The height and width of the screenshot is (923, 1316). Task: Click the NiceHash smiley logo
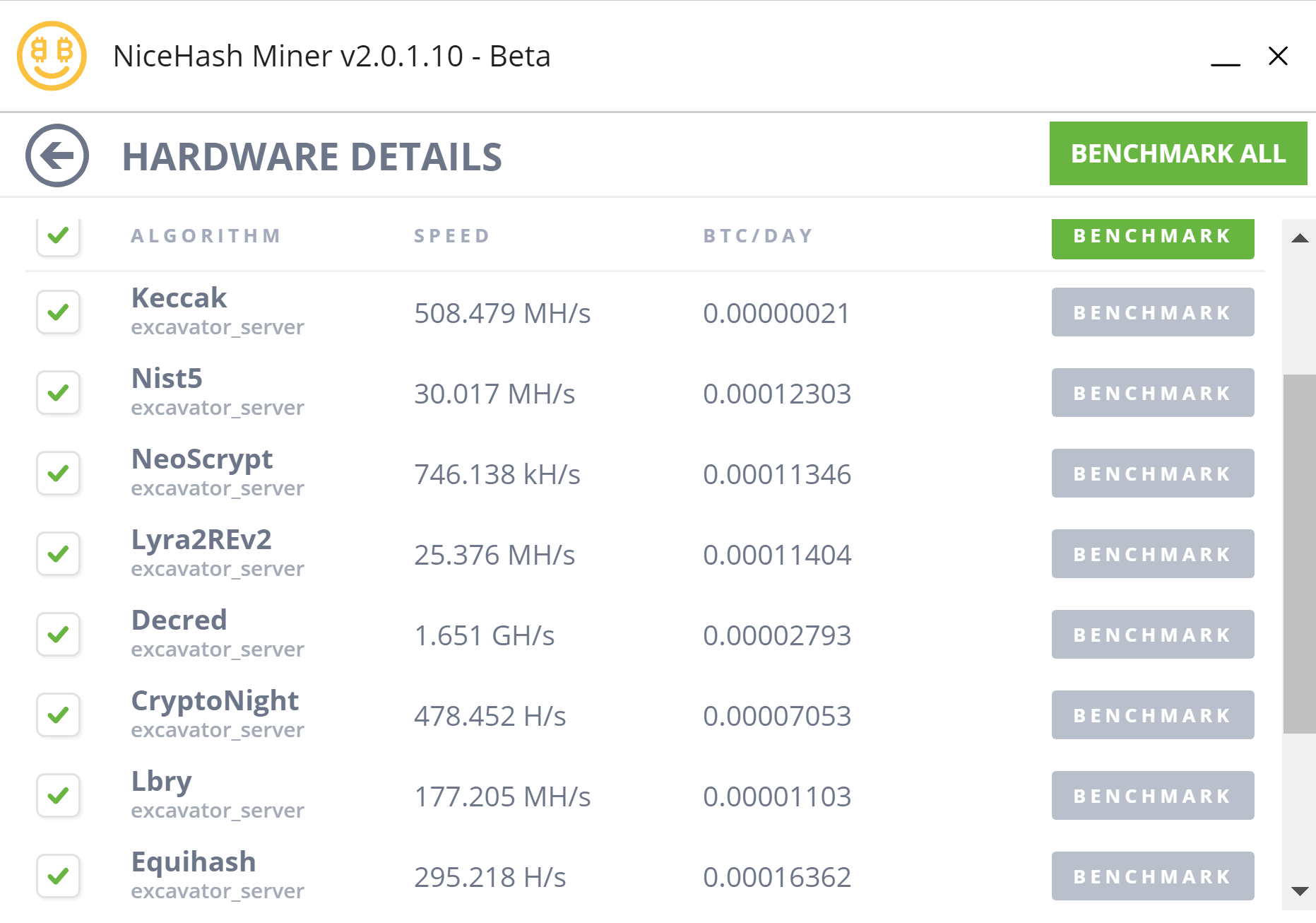click(52, 56)
